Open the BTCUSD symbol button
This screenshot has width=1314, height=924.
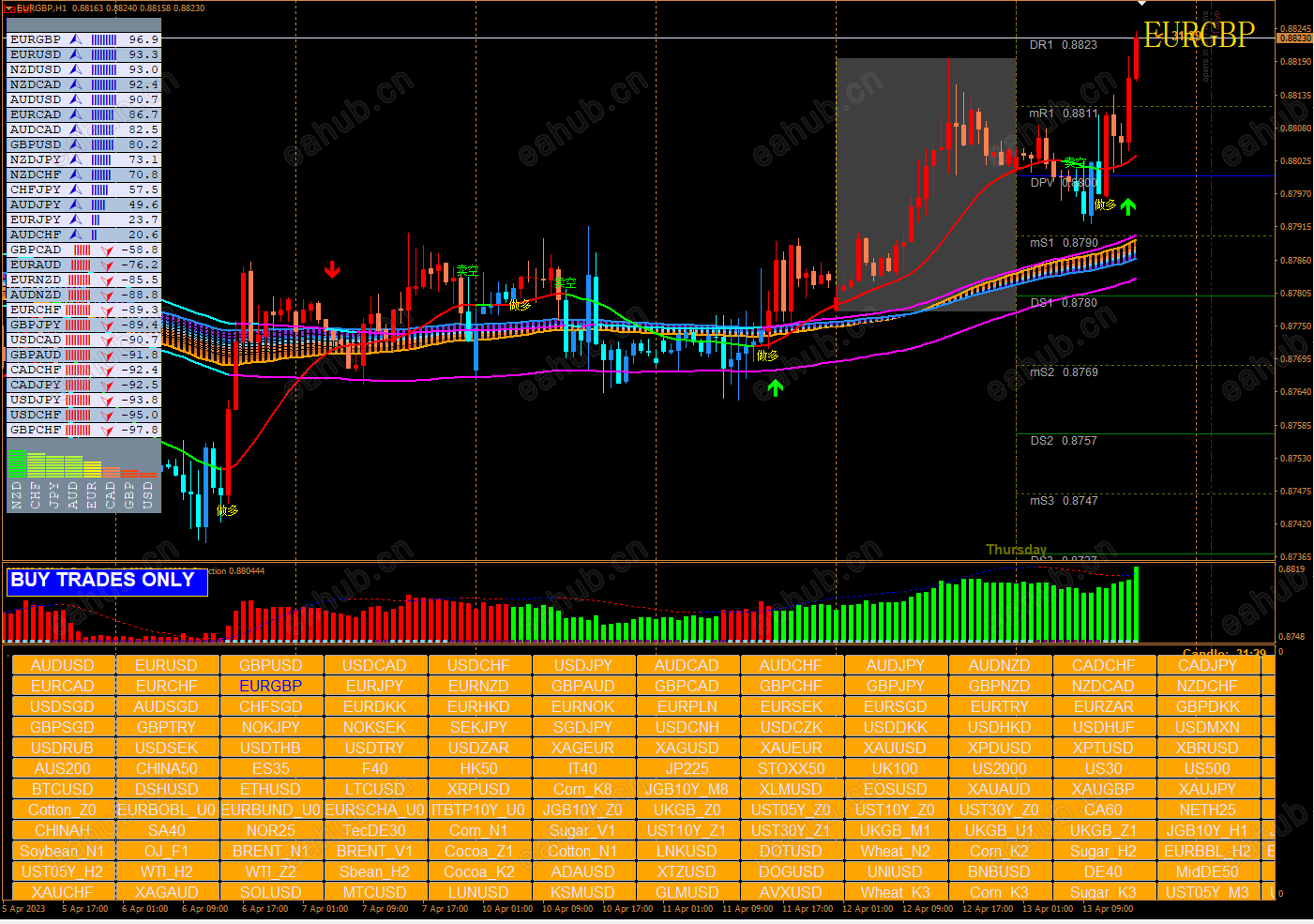pyautogui.click(x=63, y=789)
